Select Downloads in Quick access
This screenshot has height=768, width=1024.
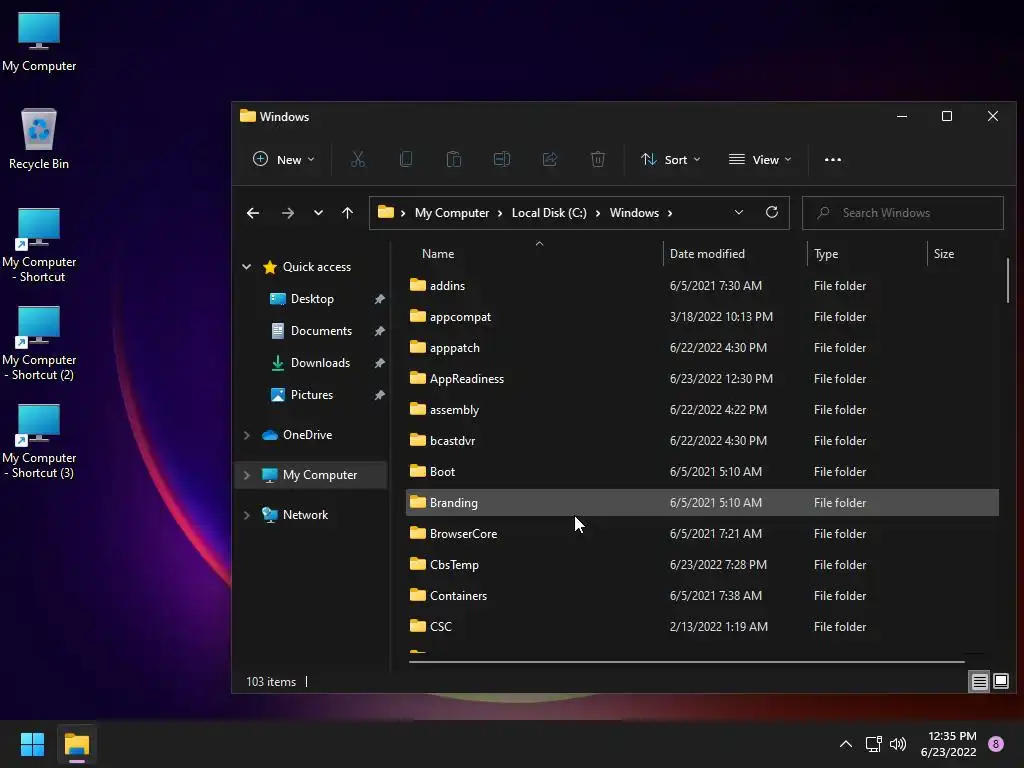click(x=320, y=363)
